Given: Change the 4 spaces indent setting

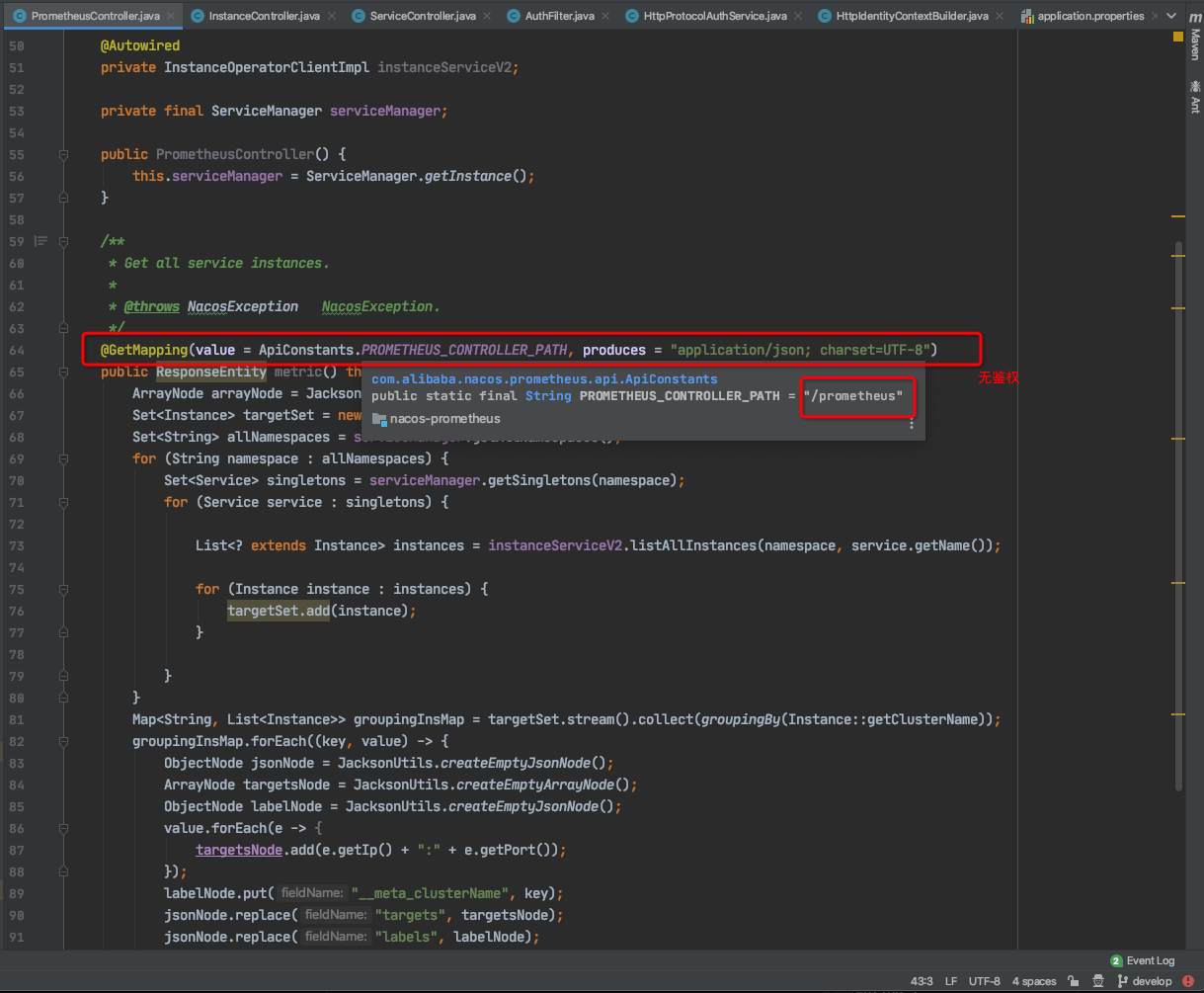Looking at the screenshot, I should pos(1034,981).
